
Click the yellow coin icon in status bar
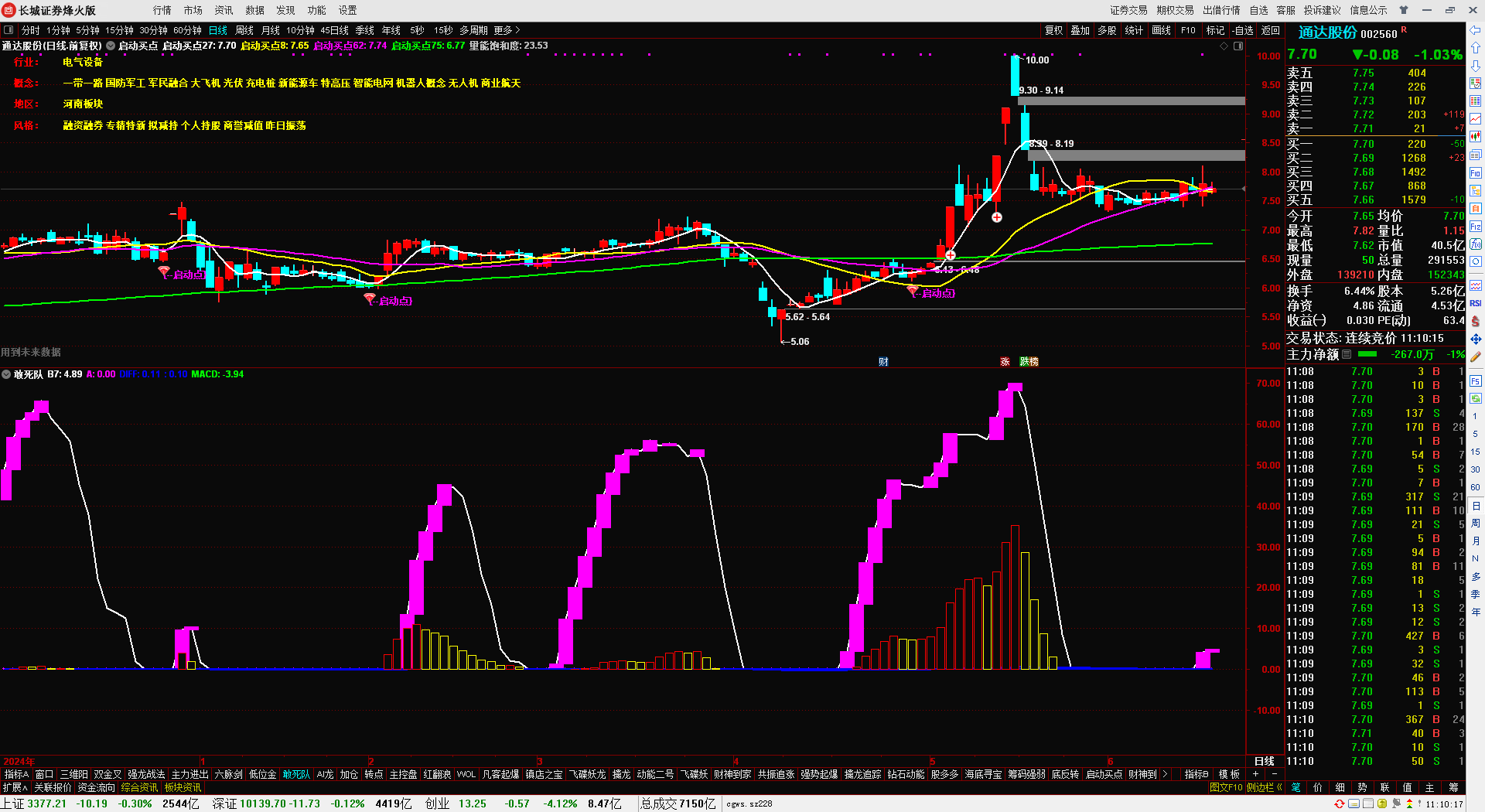(x=1382, y=804)
